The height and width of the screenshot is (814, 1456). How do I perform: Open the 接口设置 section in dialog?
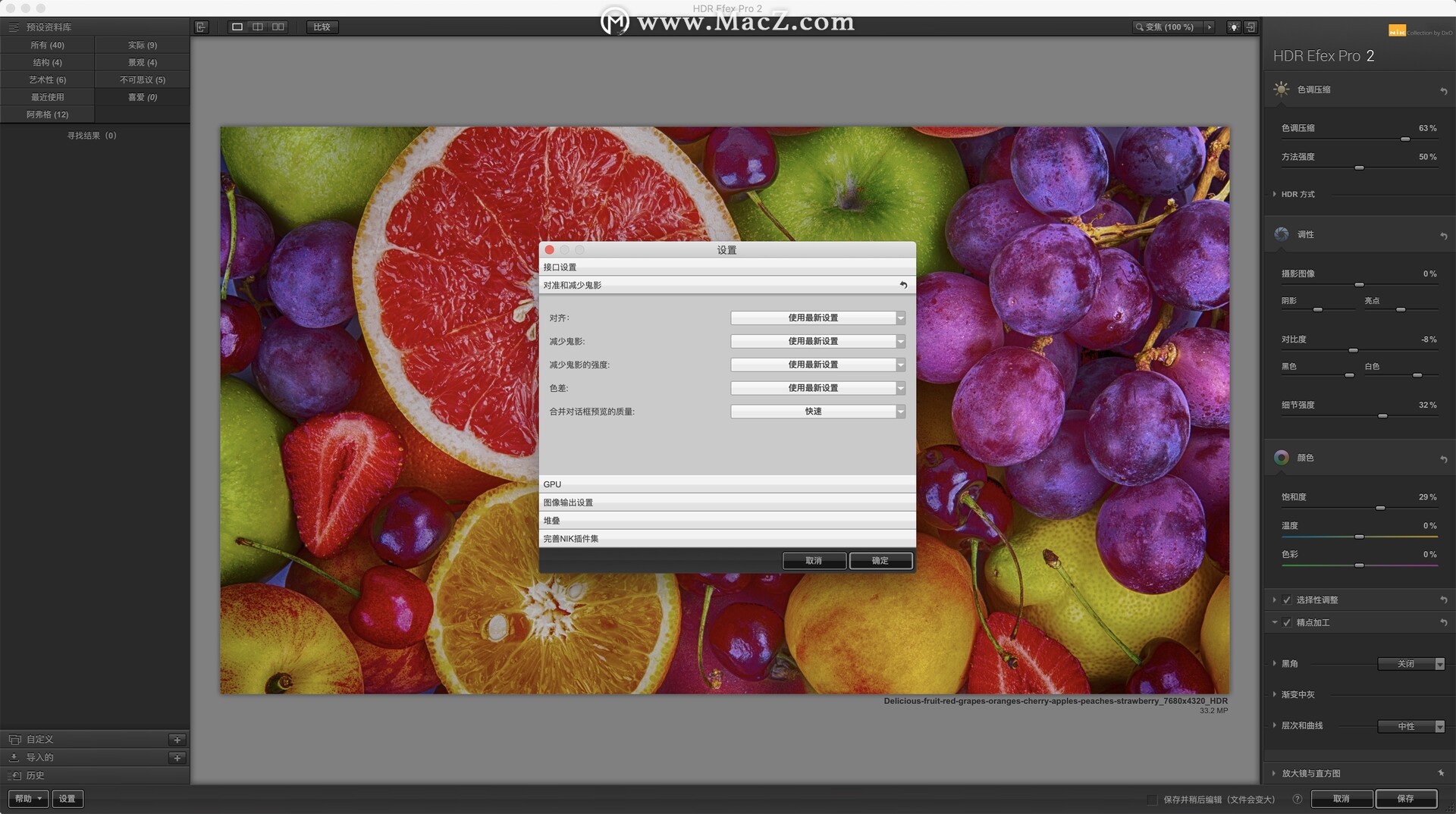click(x=727, y=267)
